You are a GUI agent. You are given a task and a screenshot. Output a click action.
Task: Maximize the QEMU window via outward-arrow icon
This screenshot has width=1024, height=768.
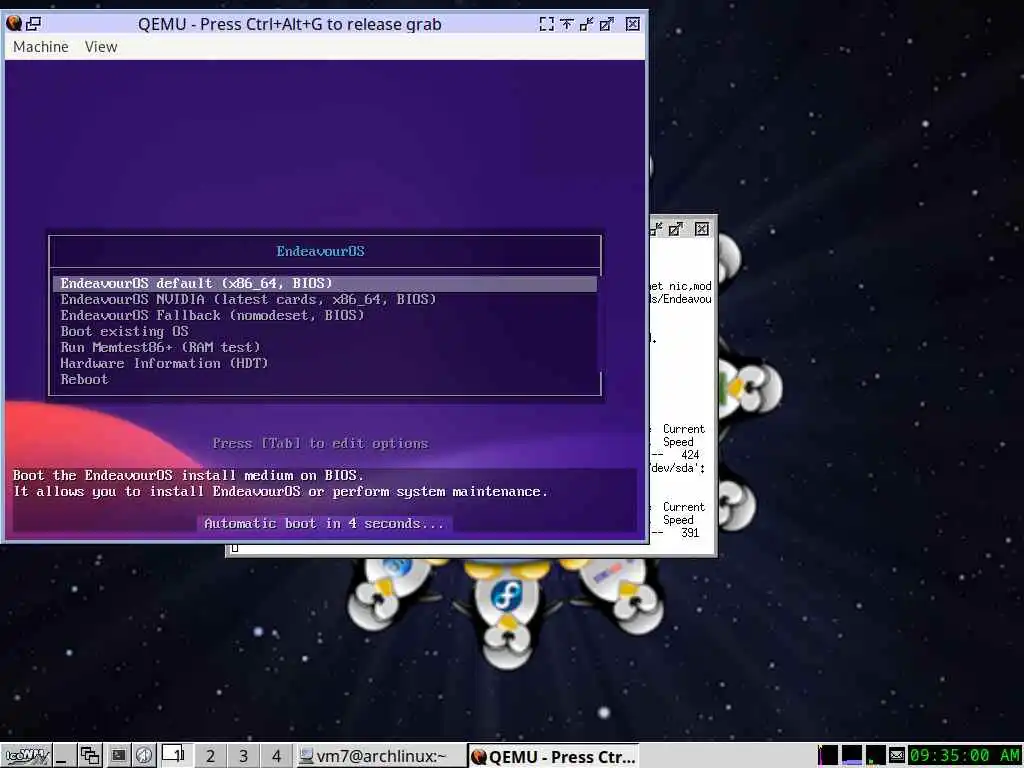(607, 24)
